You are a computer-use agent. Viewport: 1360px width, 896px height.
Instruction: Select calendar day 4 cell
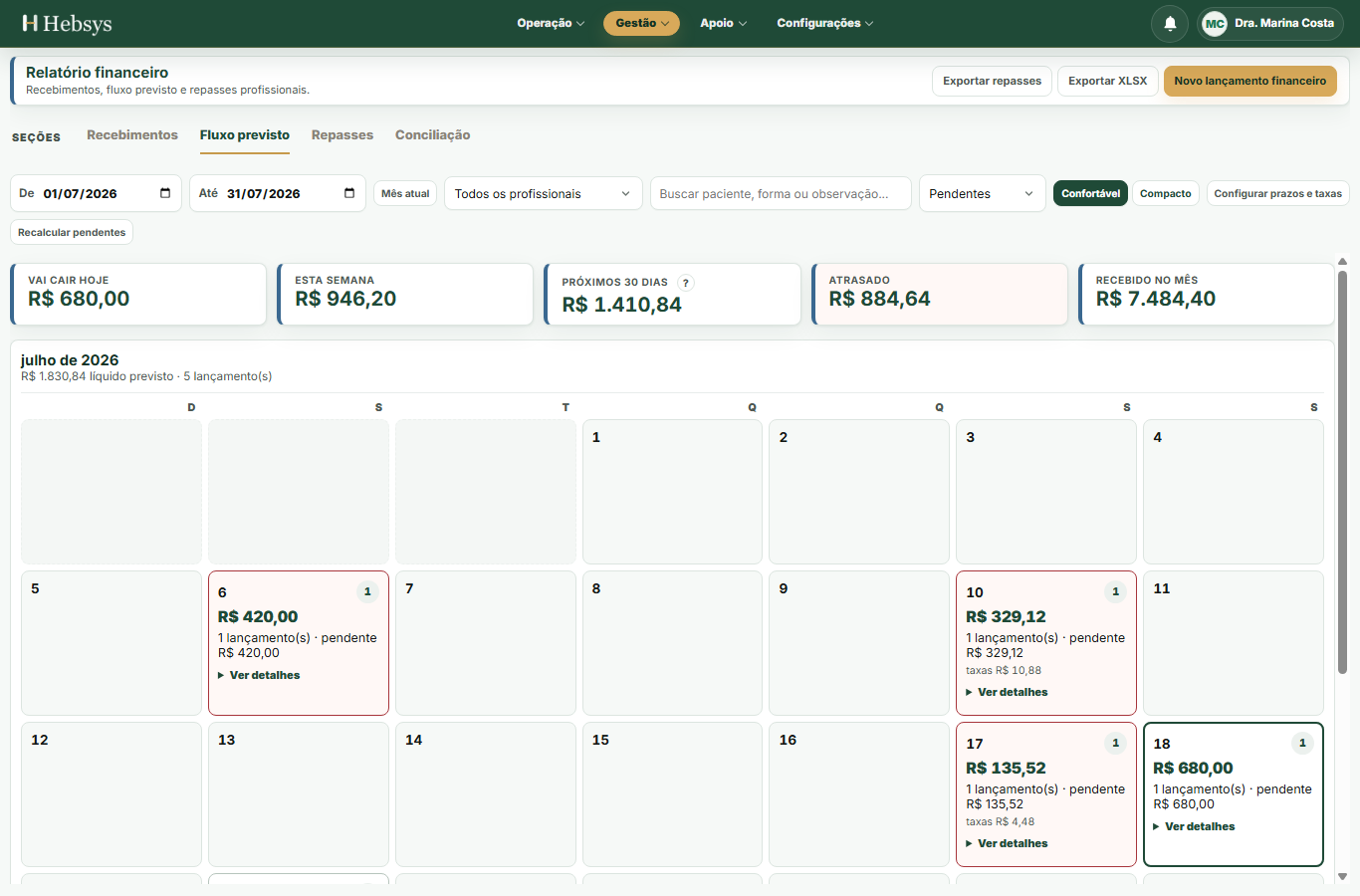click(1234, 492)
